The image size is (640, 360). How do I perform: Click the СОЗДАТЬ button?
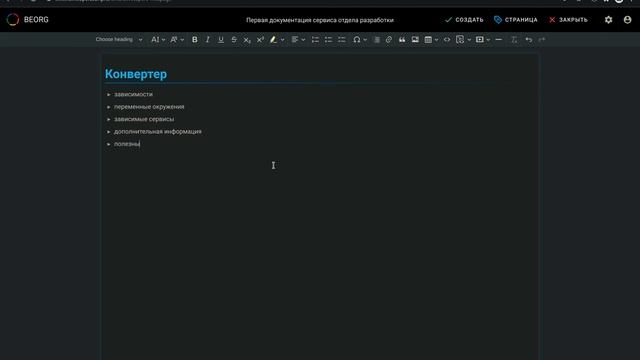[x=464, y=20]
